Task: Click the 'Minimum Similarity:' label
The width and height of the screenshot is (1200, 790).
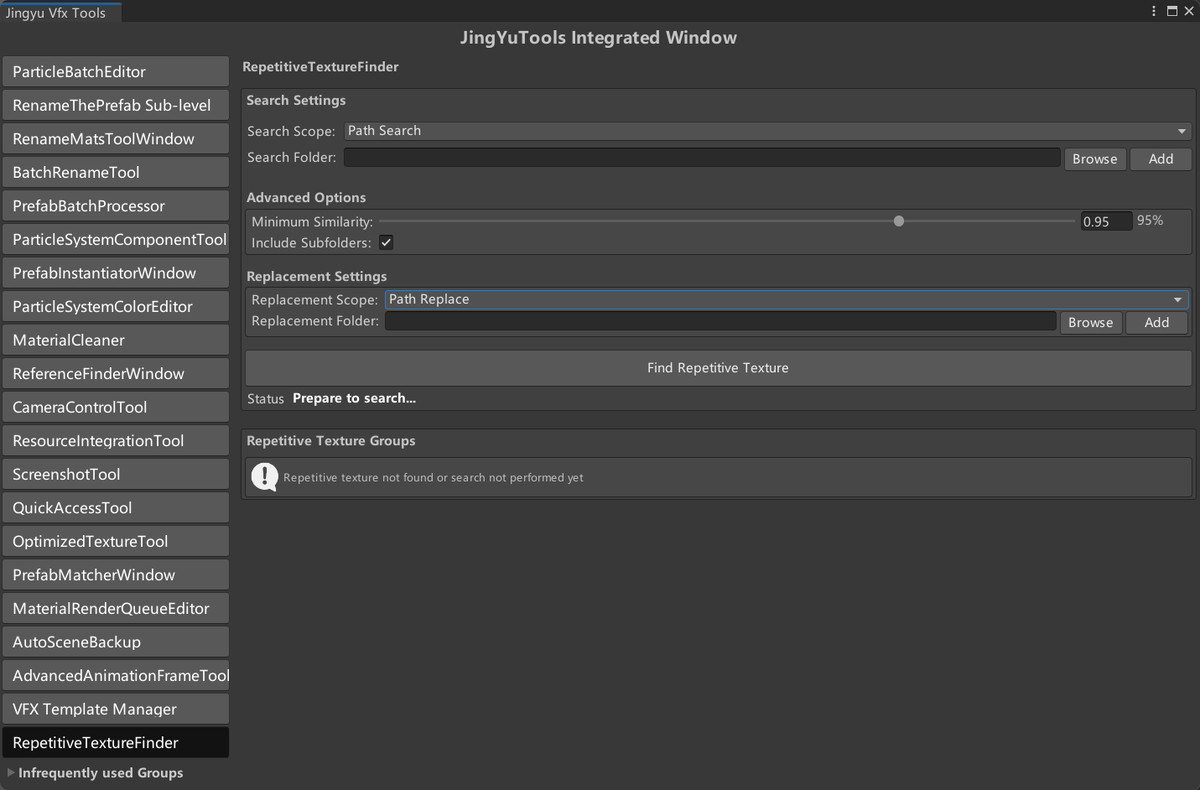Action: click(x=312, y=222)
